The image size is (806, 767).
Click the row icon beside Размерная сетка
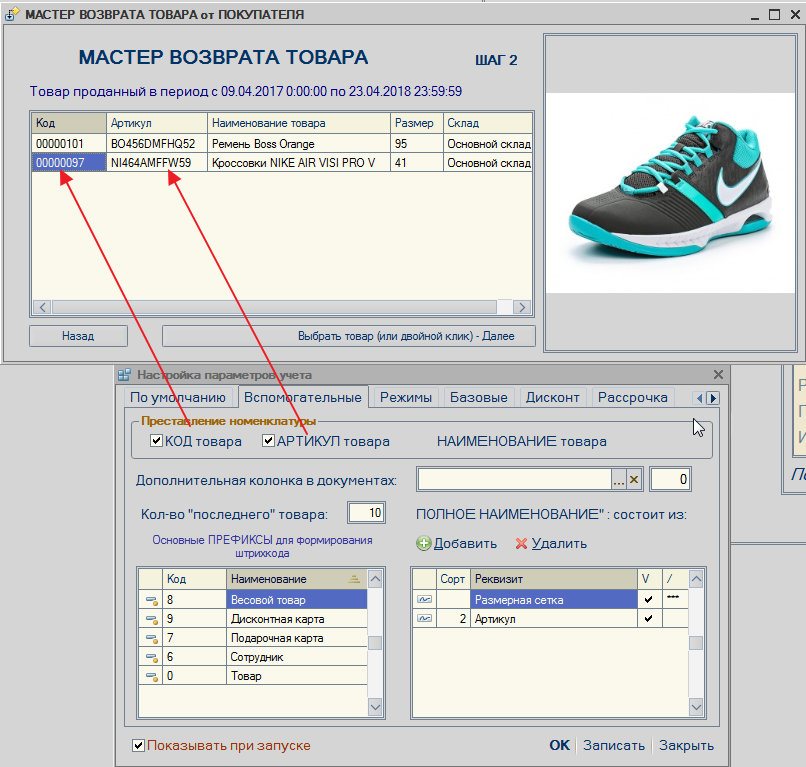pos(425,599)
